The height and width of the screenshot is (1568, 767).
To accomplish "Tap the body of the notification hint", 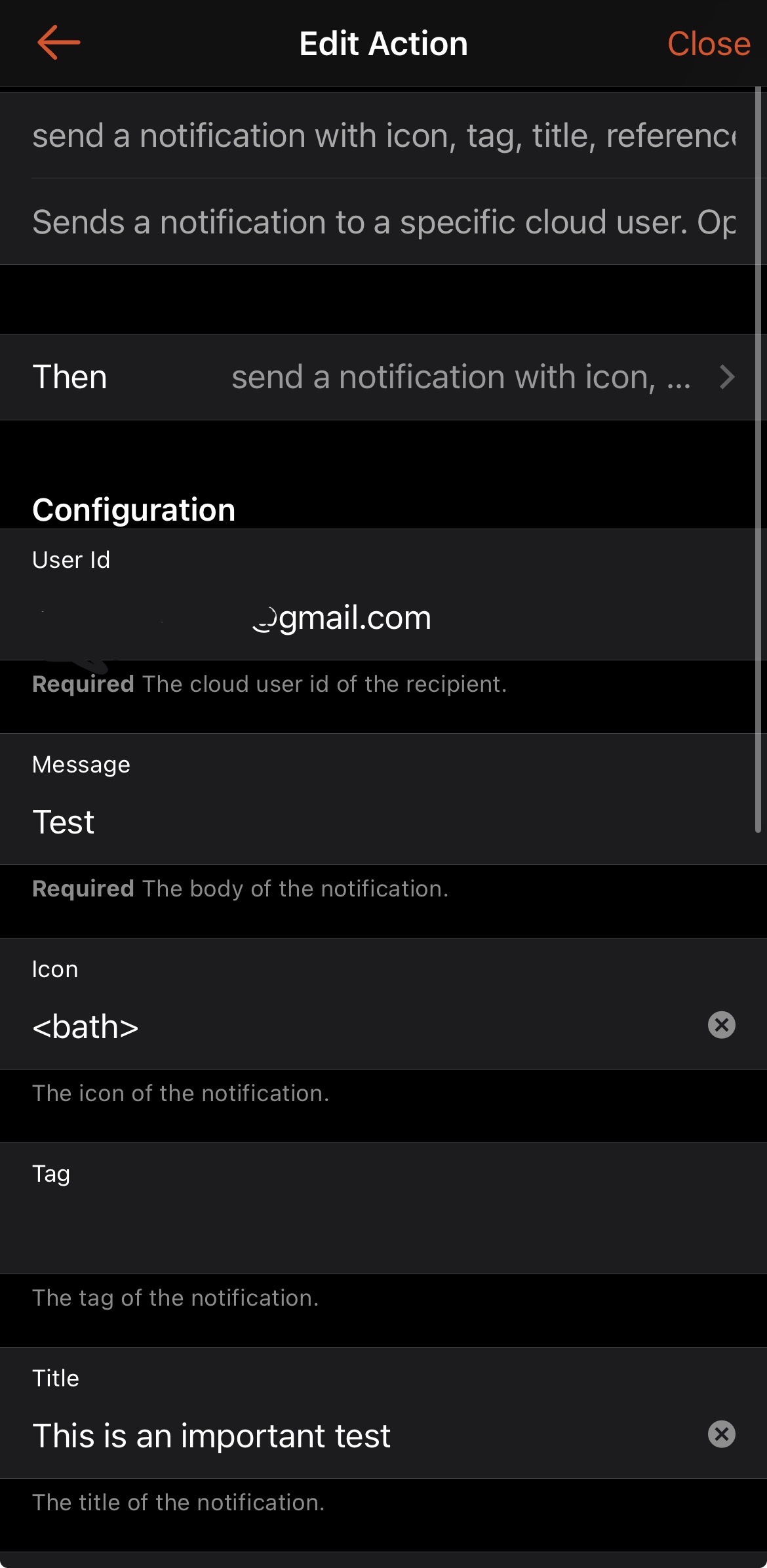I will [x=241, y=889].
